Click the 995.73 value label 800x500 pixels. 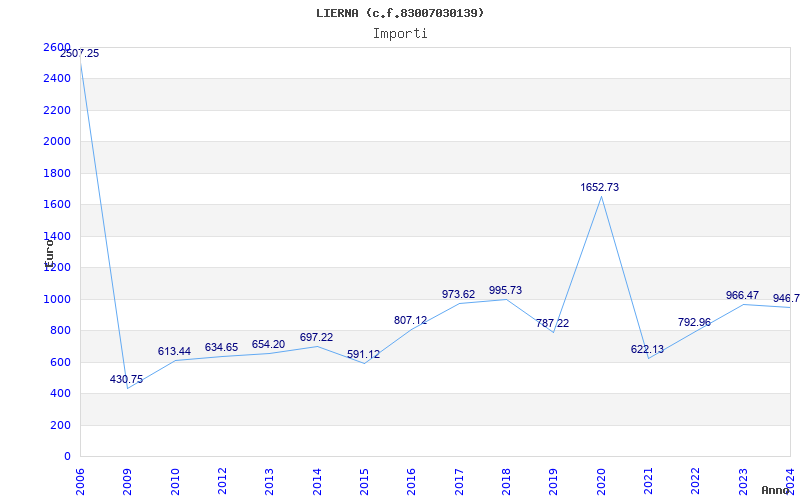(506, 290)
